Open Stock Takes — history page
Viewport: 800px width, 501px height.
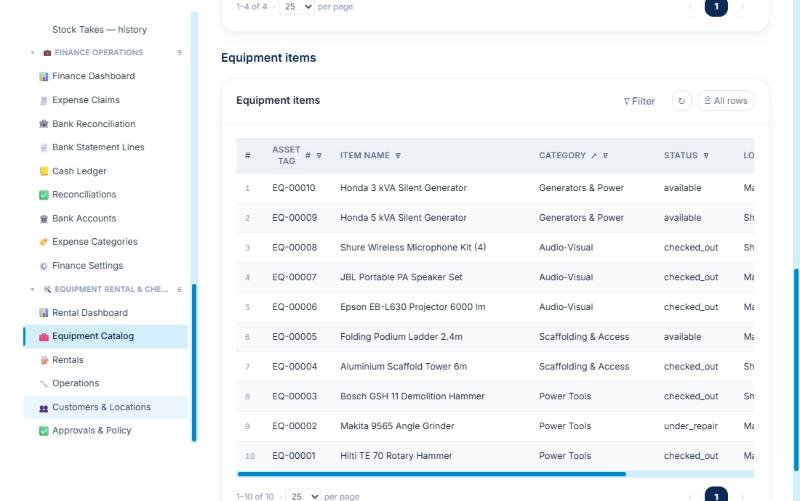click(x=99, y=30)
